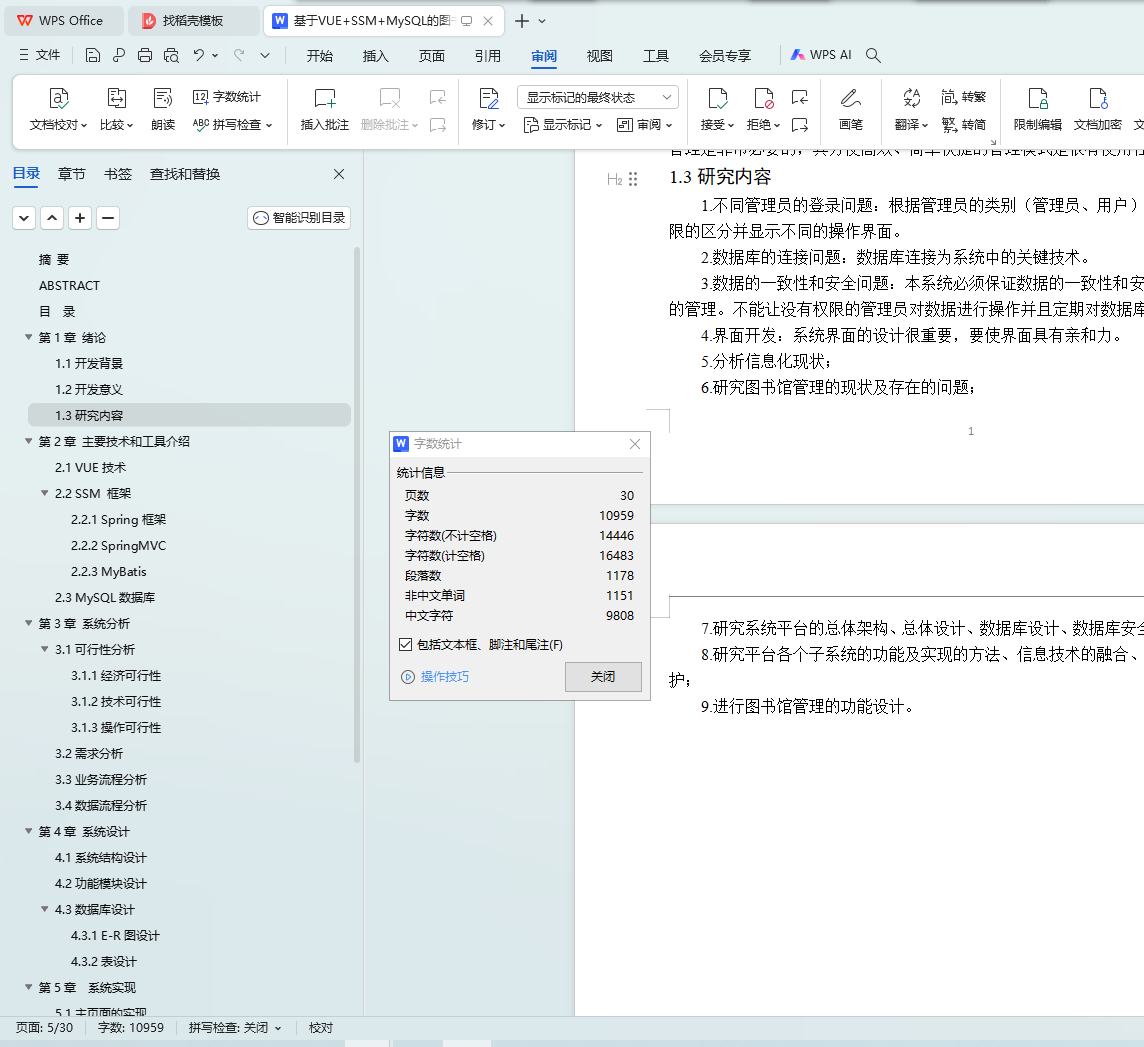The image size is (1144, 1047).
Task: Click the plus promote-level button in outline pane
Action: 80,217
